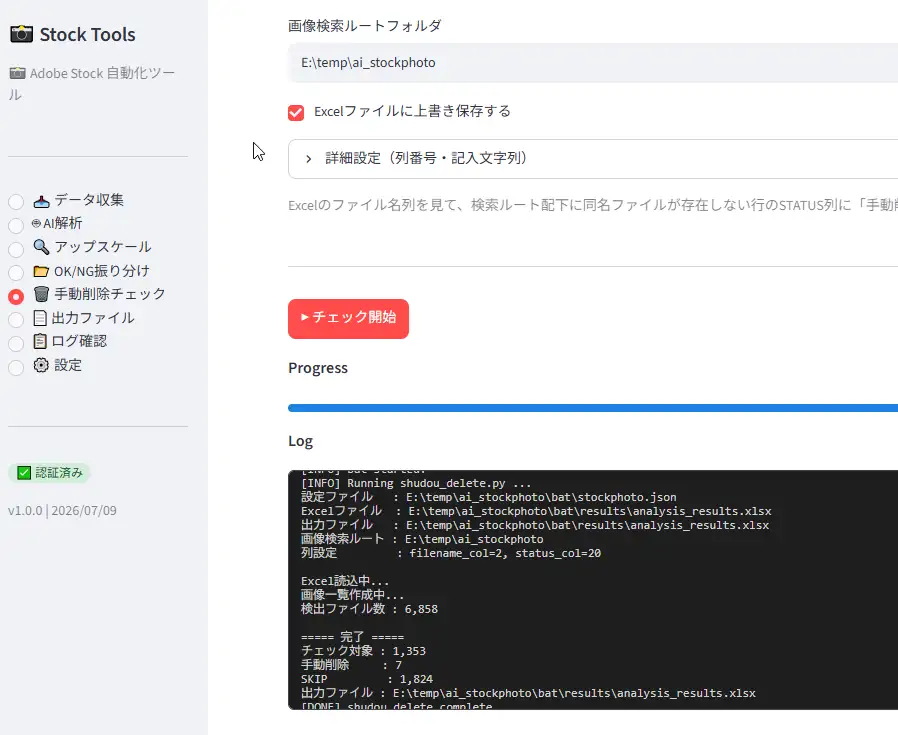Click the 画像検索ルートフォルダ path field
This screenshot has width=898, height=735.
(593, 62)
